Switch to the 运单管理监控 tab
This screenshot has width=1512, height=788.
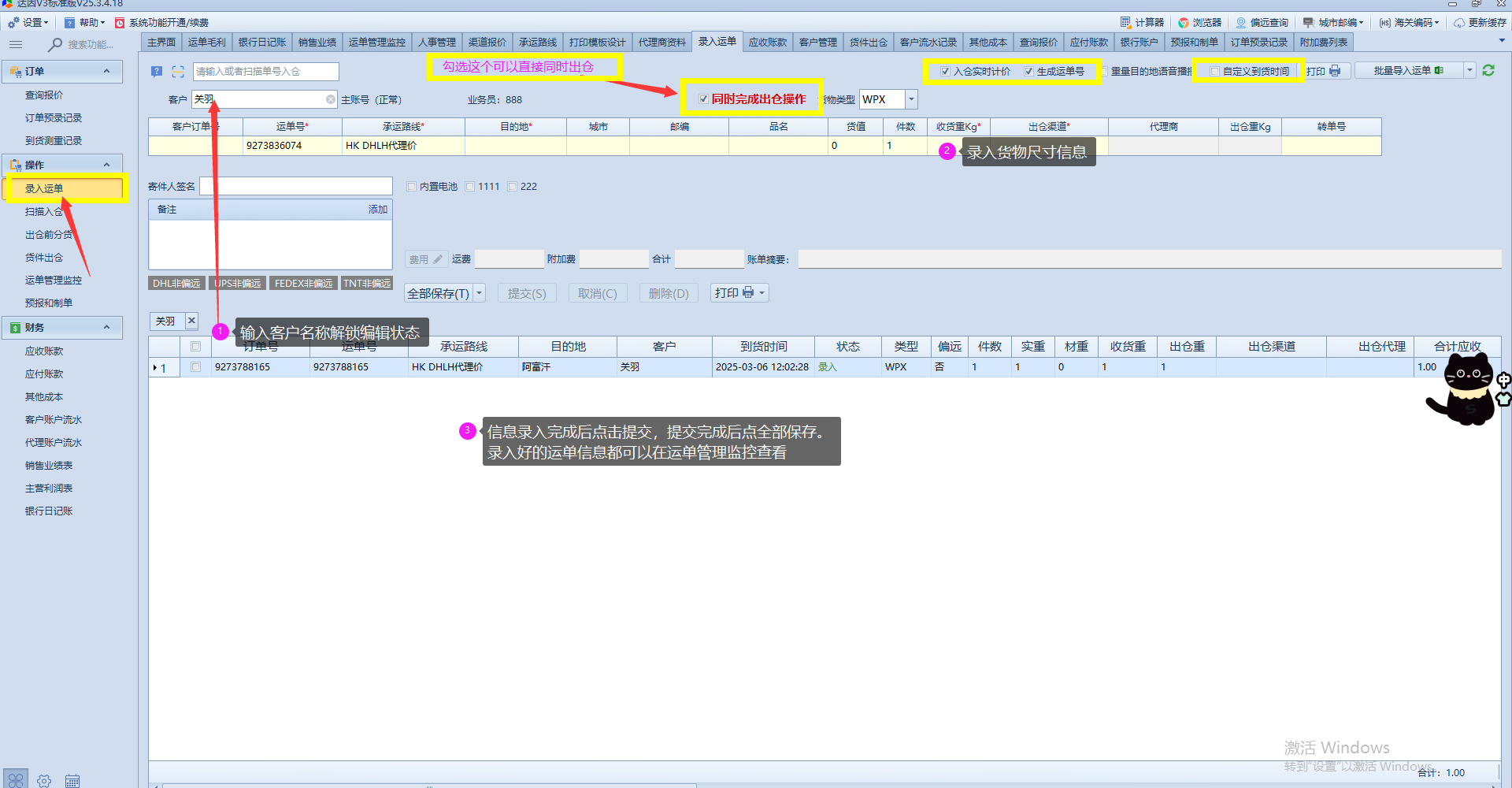tap(376, 43)
